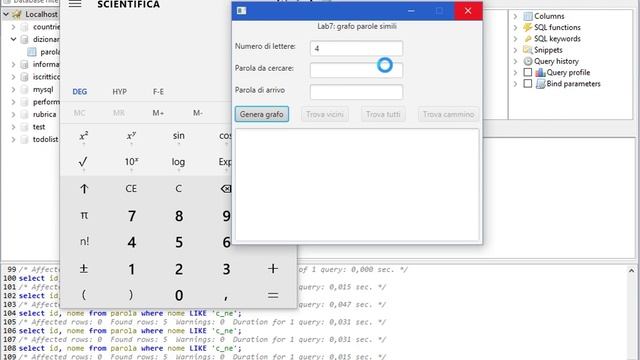Toggle HYP hyperbolic mode in calculator

(120, 92)
